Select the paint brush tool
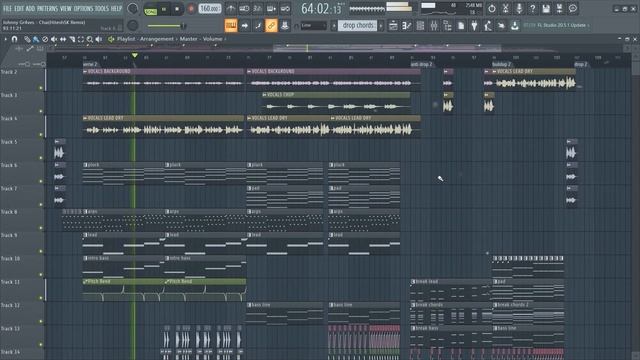 36,39
